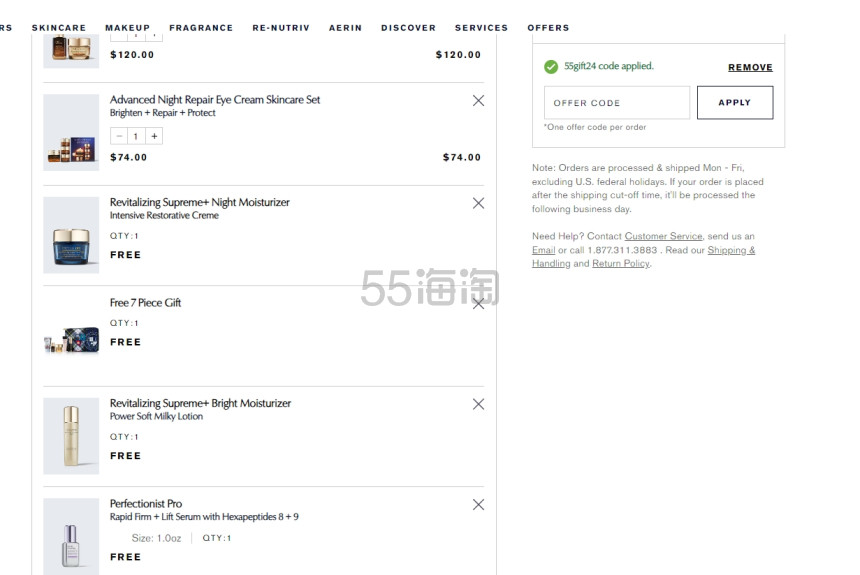Open the Re-Nutriv menu

(x=281, y=27)
